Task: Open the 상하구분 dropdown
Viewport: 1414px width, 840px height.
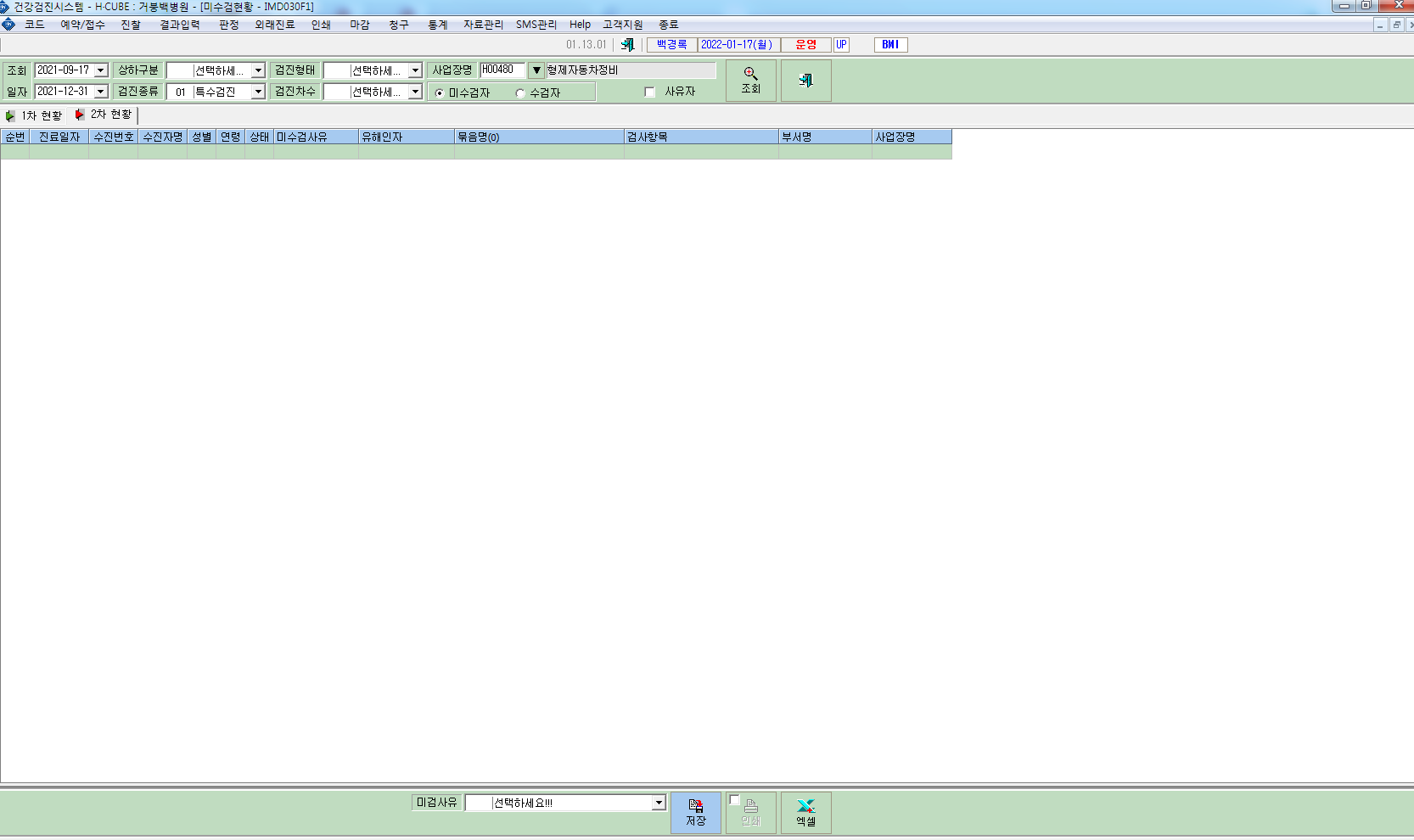Action: 258,70
